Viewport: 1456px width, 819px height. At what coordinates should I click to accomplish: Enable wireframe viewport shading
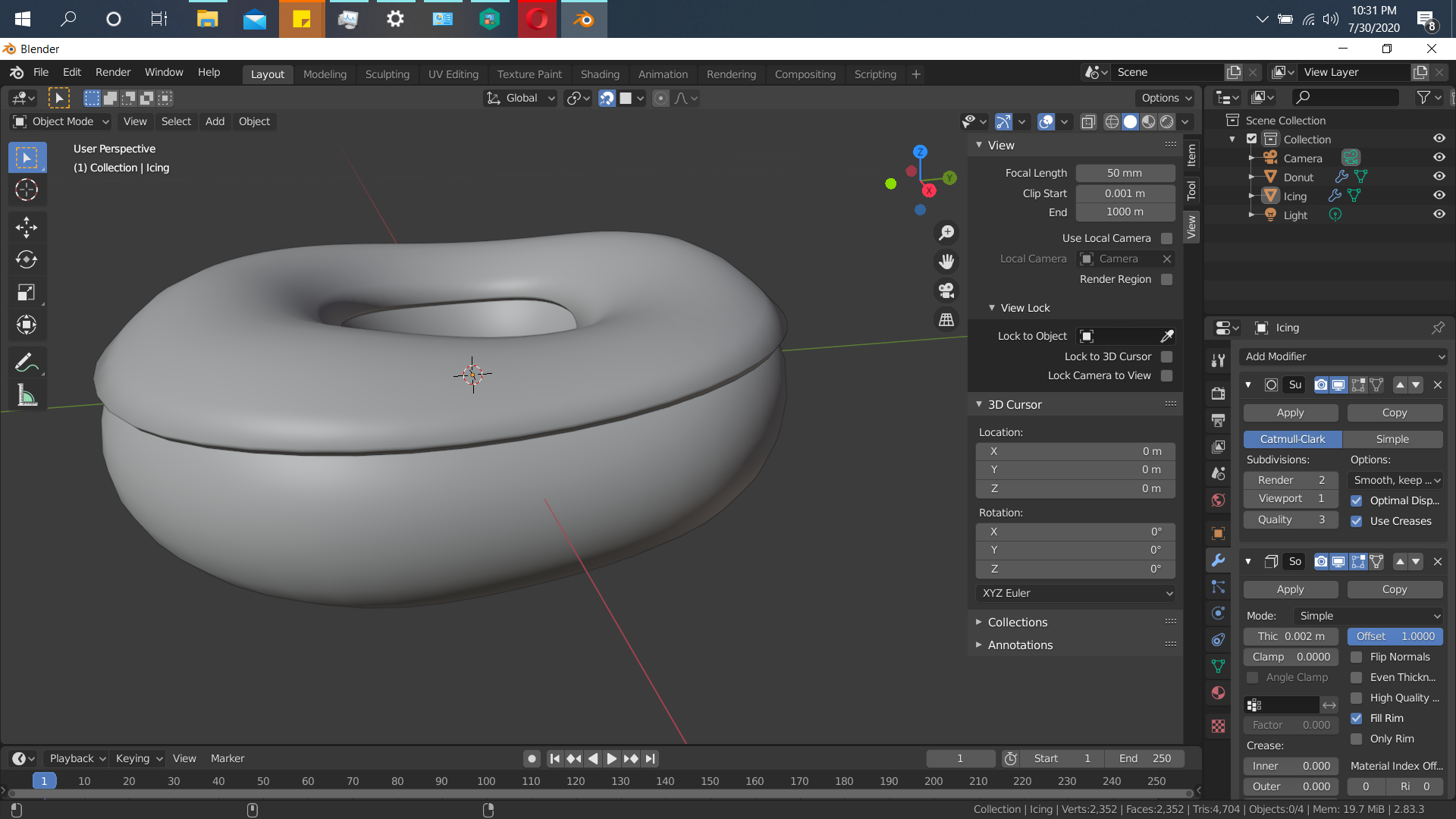pyautogui.click(x=1112, y=121)
